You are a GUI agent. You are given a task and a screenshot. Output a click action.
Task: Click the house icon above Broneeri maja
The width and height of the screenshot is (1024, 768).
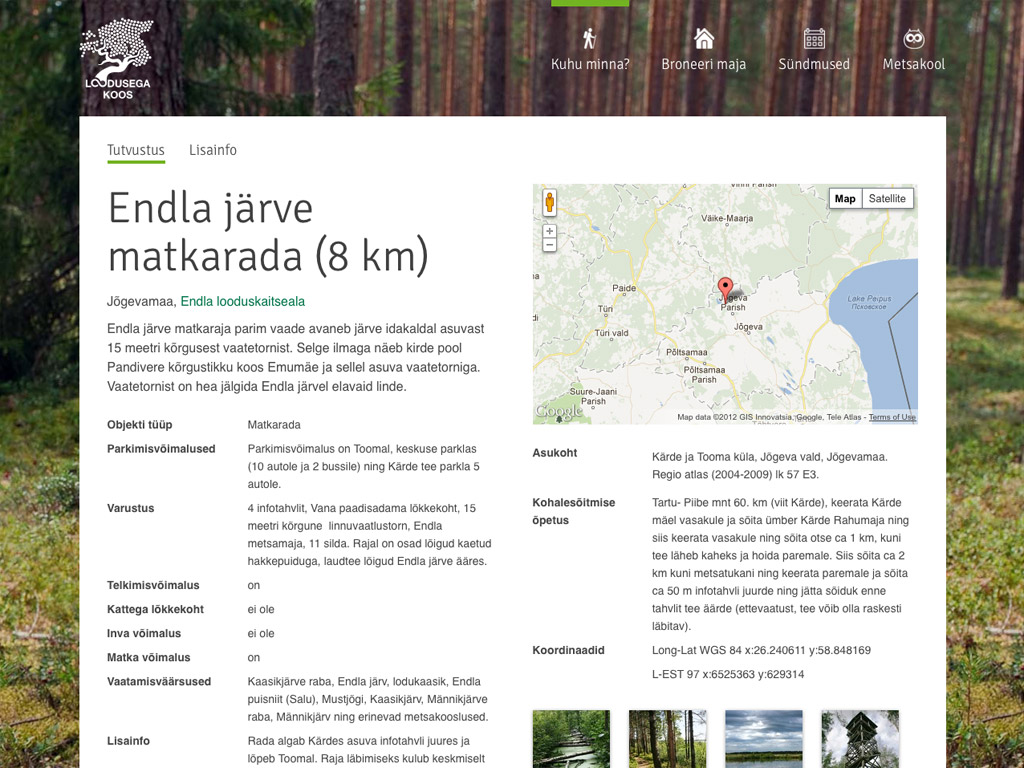click(x=704, y=39)
